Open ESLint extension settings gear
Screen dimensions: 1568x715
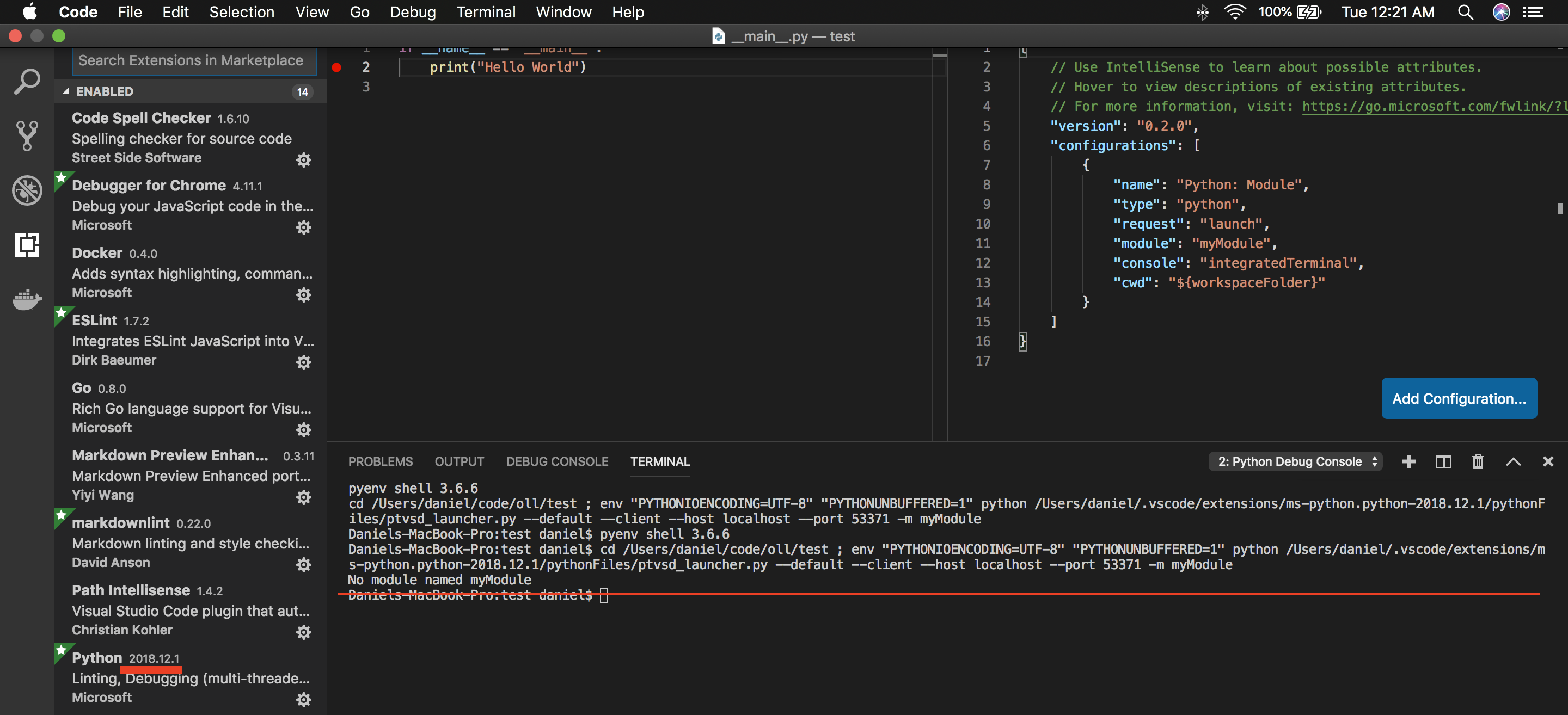(303, 362)
